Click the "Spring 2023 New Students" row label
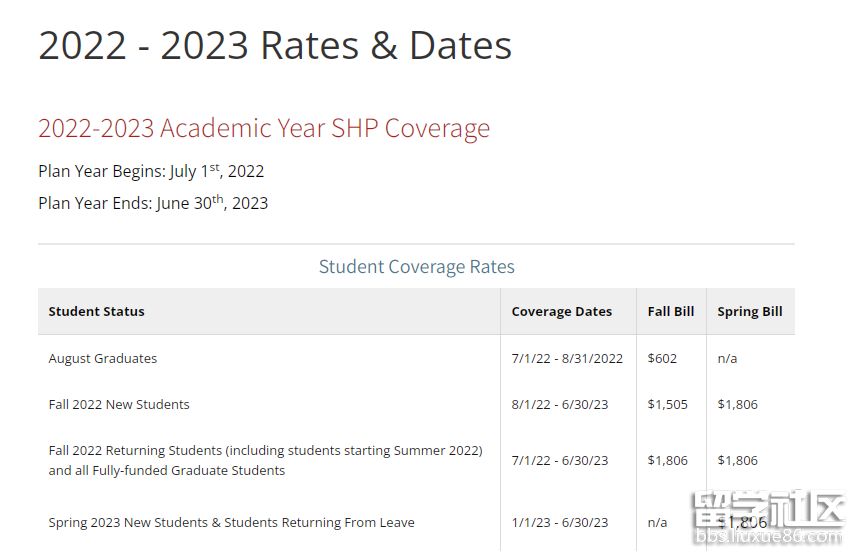 [x=231, y=522]
